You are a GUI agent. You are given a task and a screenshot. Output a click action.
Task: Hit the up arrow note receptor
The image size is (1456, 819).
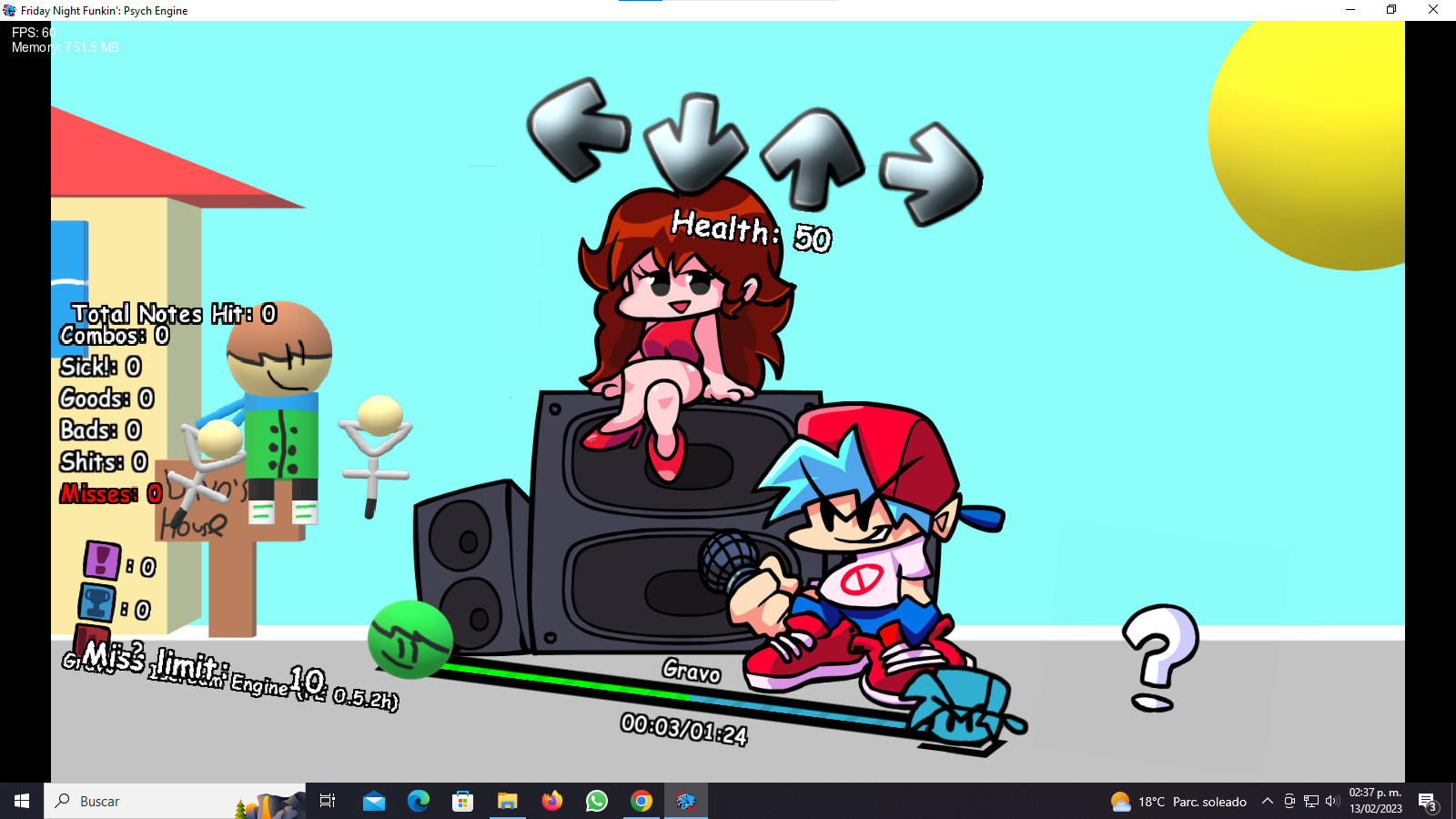pyautogui.click(x=812, y=157)
